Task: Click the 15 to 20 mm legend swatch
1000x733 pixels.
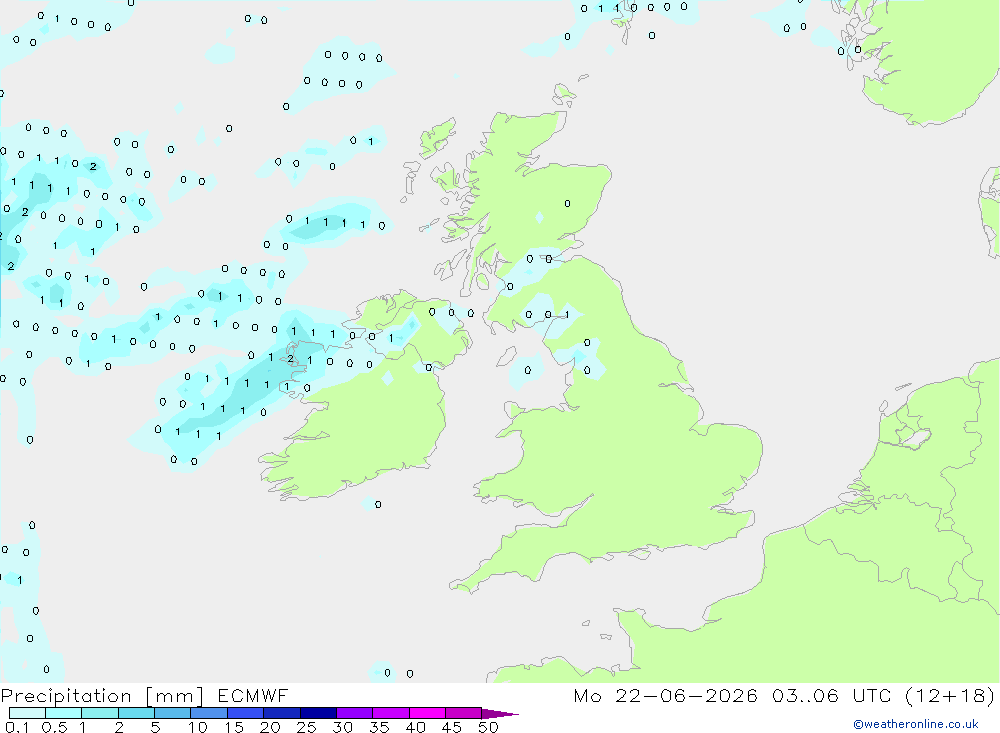Action: (x=246, y=713)
